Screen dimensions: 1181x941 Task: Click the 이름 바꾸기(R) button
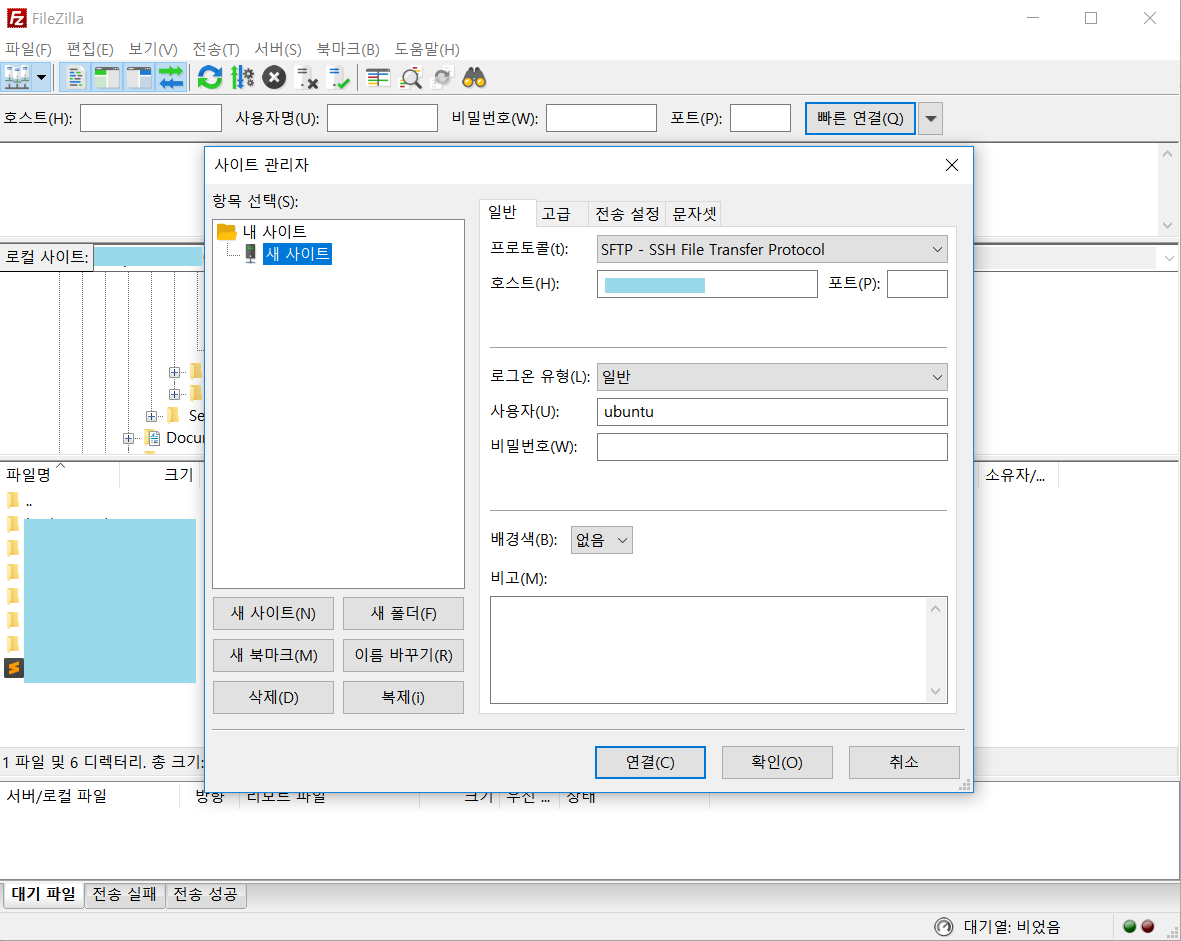(x=403, y=655)
